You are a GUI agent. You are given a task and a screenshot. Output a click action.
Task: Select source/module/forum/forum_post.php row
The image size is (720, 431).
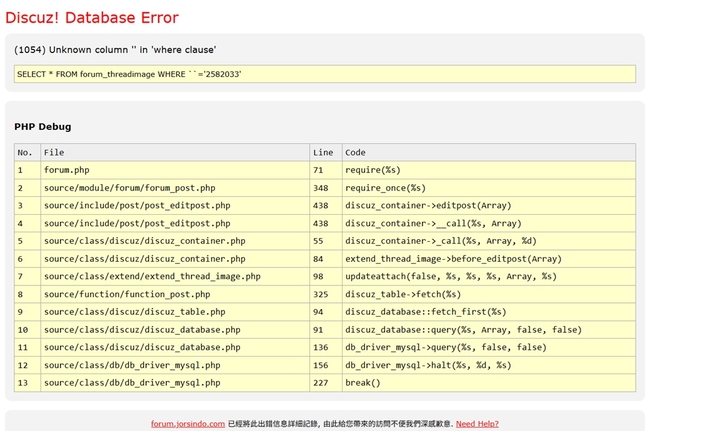pyautogui.click(x=325, y=188)
